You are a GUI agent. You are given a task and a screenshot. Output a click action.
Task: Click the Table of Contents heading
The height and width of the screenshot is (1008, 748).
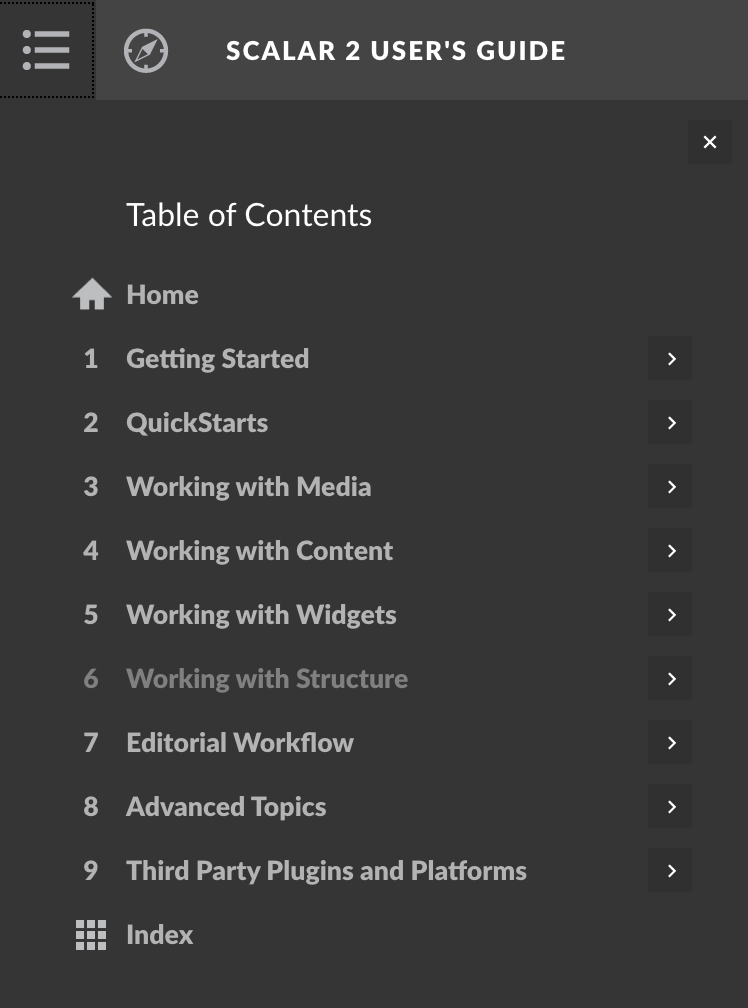click(x=249, y=214)
